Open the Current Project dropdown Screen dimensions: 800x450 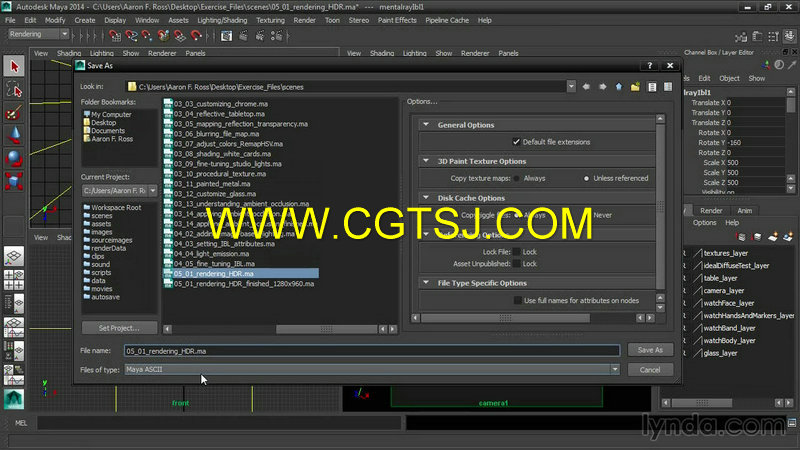pyautogui.click(x=153, y=191)
